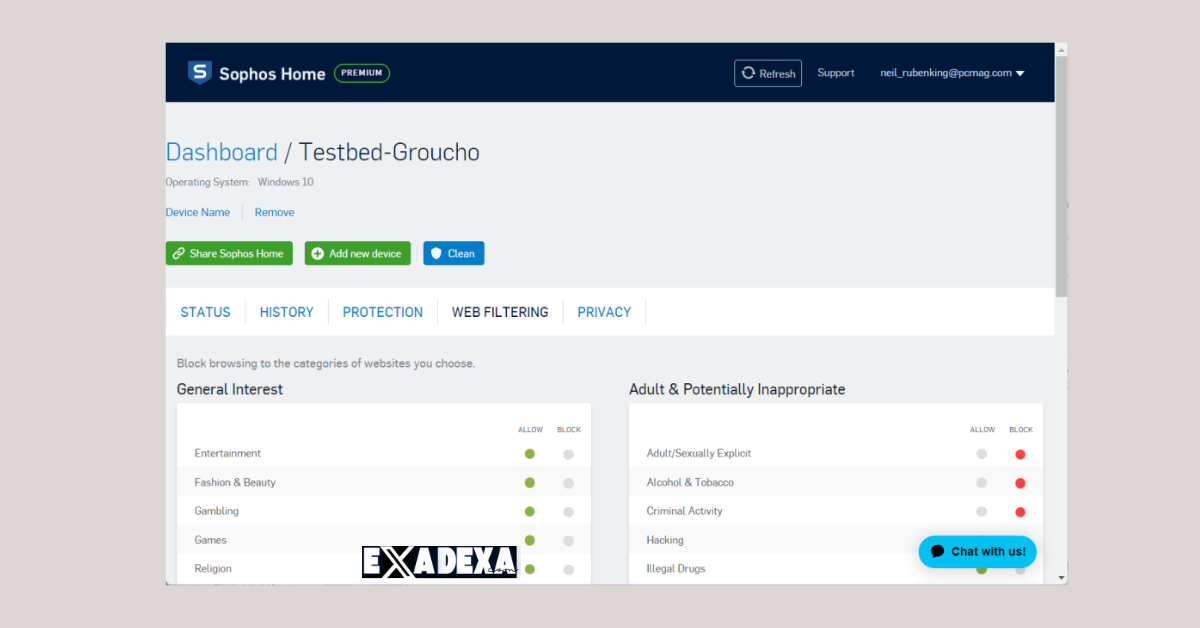Set Alcohol & Tobacco to Allow

click(982, 483)
